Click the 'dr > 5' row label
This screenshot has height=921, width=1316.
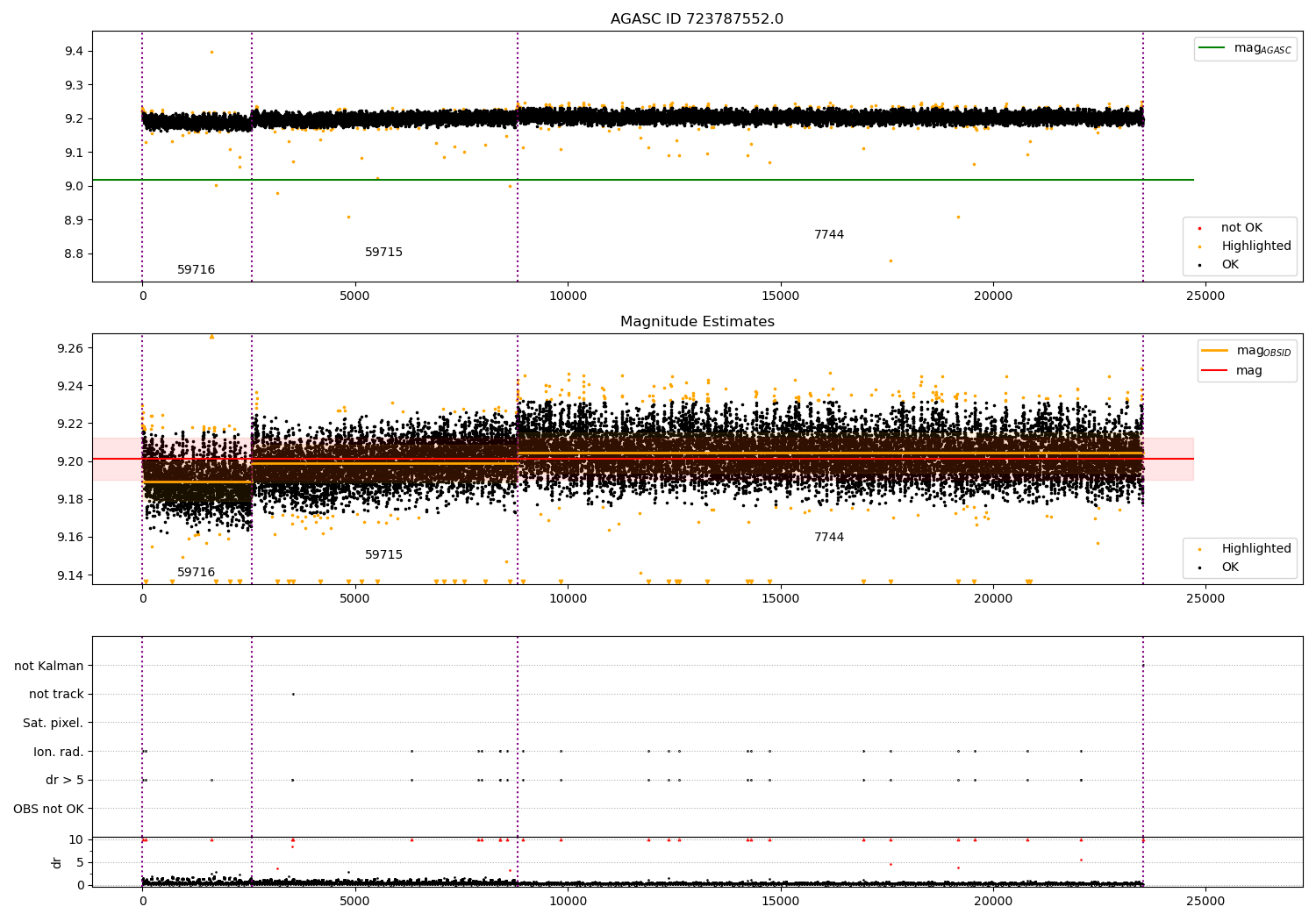coord(65,780)
